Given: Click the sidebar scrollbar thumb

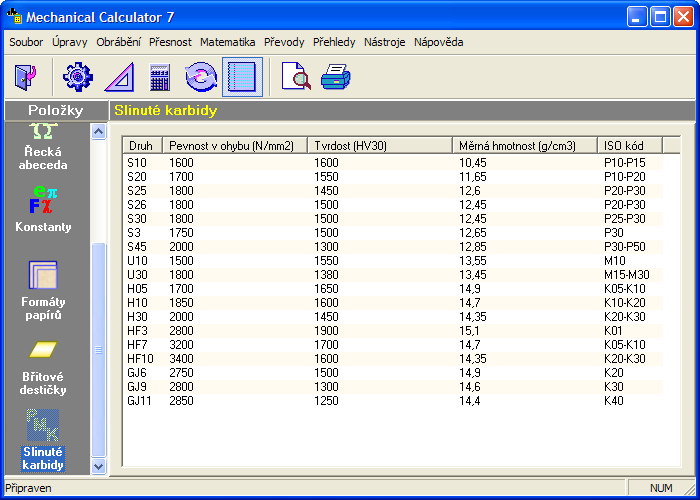Looking at the screenshot, I should tap(98, 350).
